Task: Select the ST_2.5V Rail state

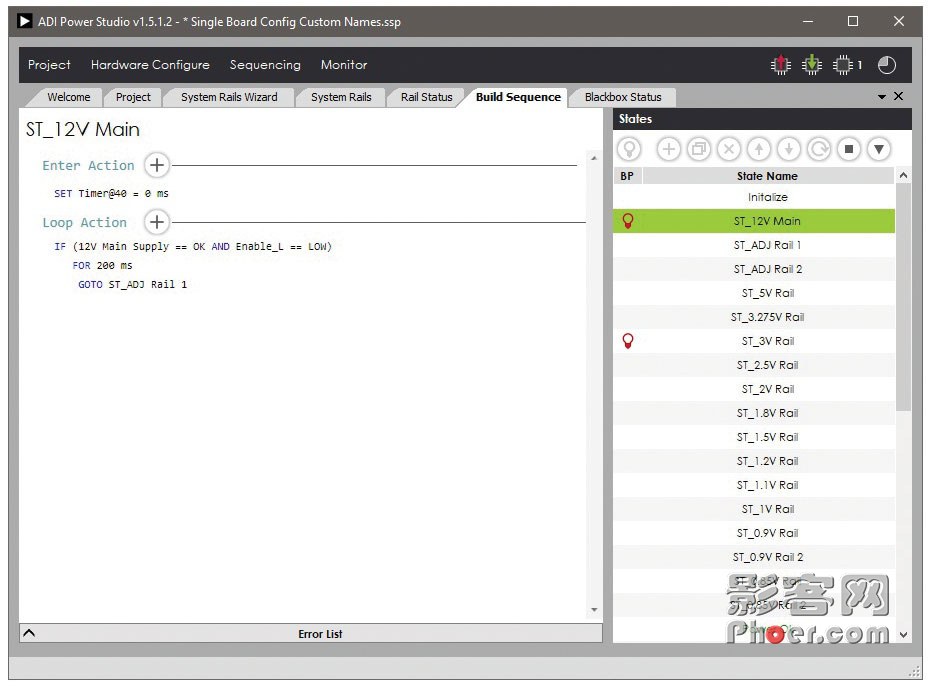Action: 768,365
